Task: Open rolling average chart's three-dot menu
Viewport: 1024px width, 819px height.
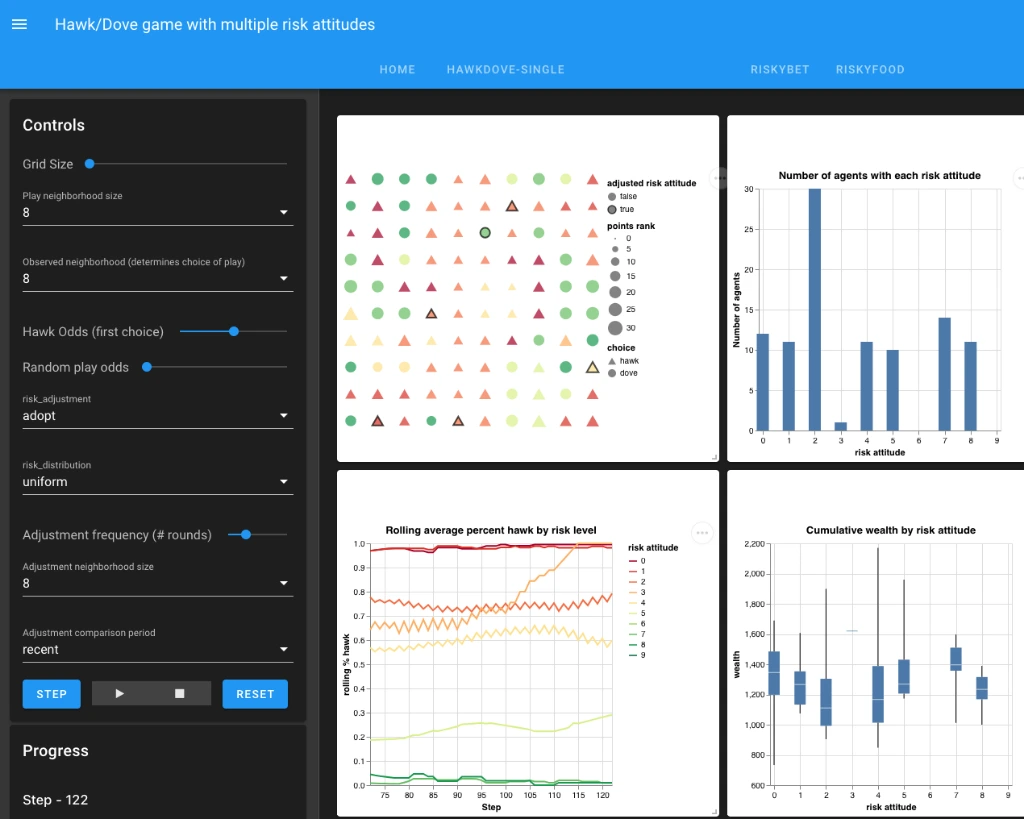Action: [702, 533]
